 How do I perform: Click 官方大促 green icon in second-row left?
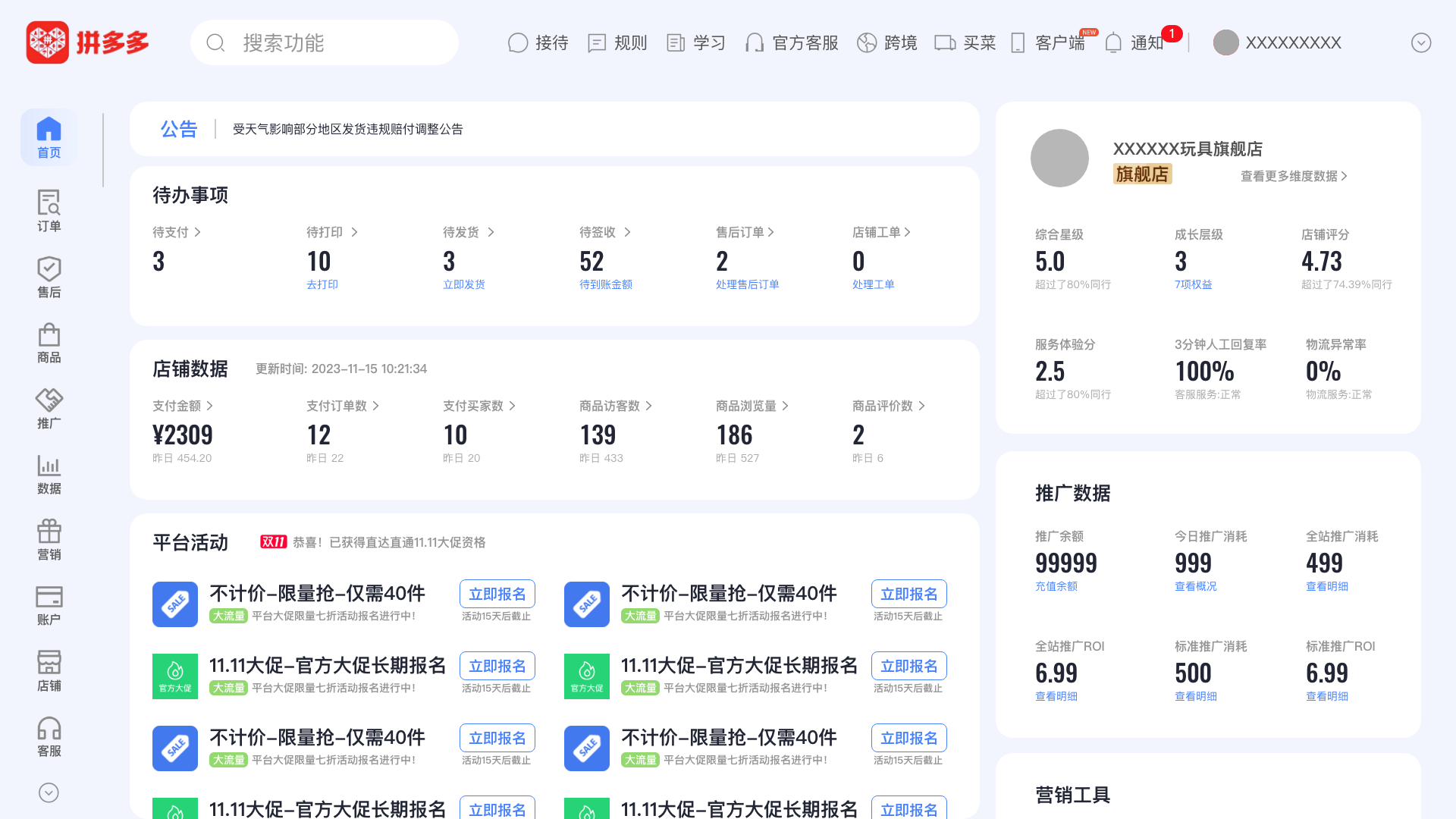175,676
